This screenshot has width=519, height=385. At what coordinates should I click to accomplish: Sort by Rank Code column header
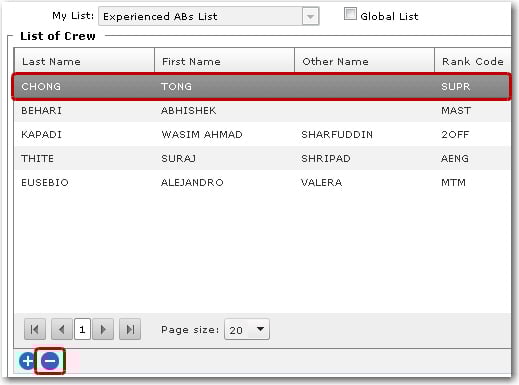[473, 61]
